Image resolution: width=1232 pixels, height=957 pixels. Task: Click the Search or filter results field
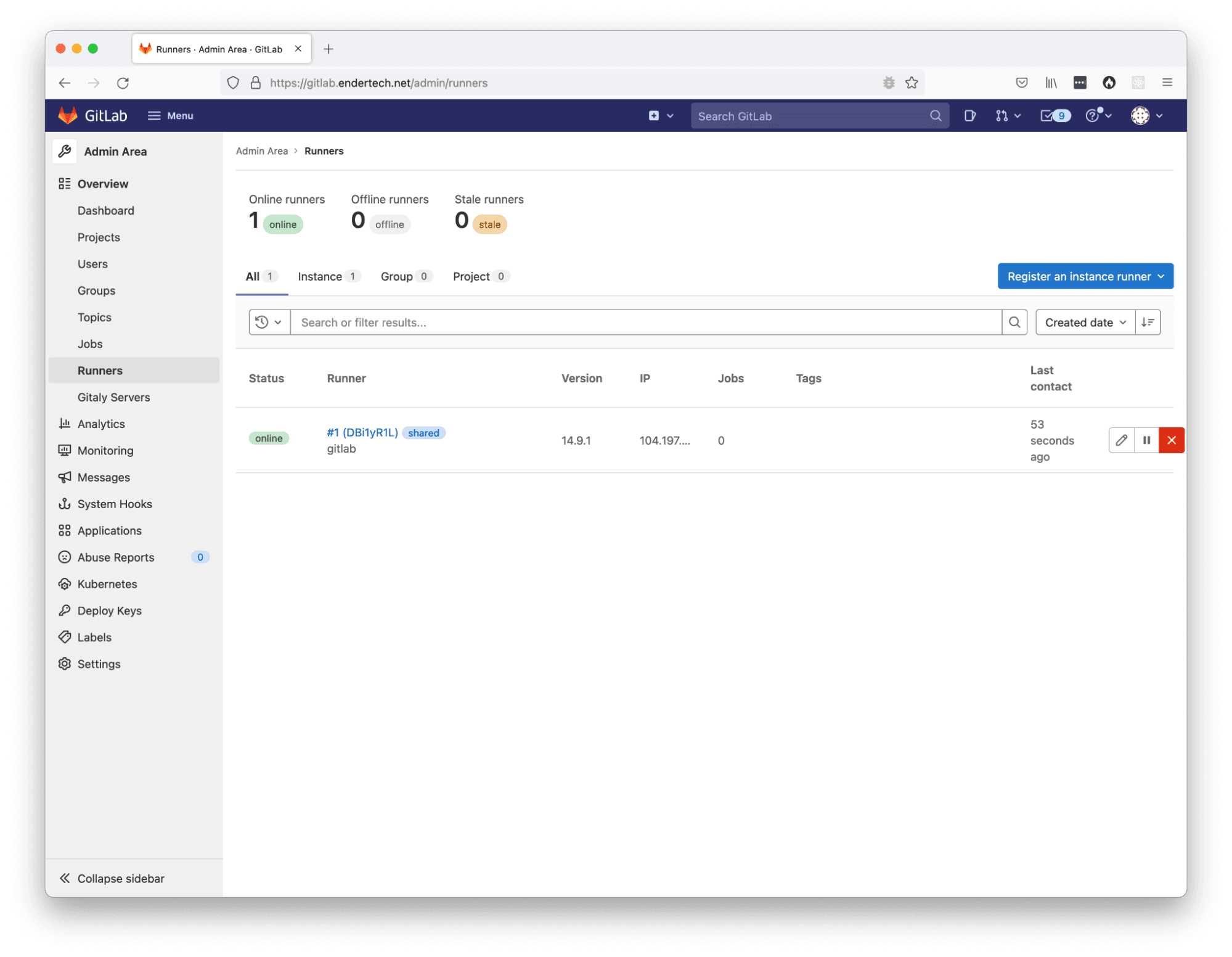pyautogui.click(x=645, y=322)
